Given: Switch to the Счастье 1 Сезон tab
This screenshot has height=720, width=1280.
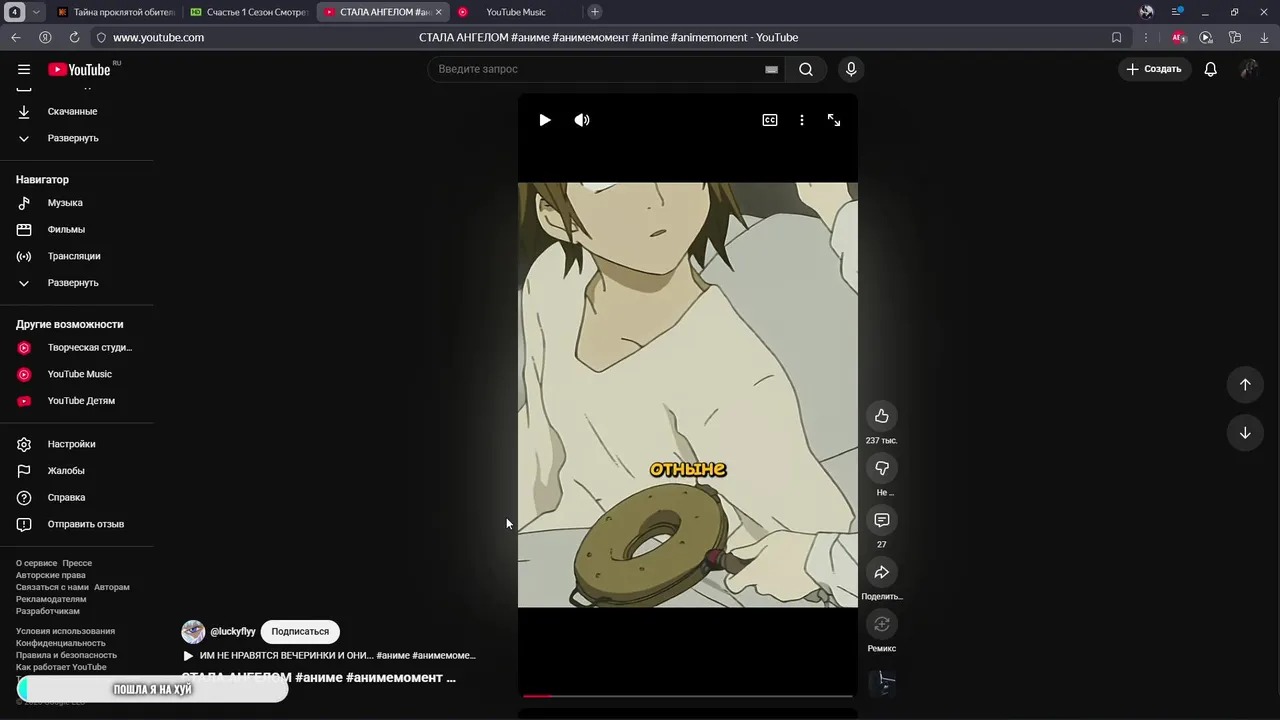Looking at the screenshot, I should (249, 12).
